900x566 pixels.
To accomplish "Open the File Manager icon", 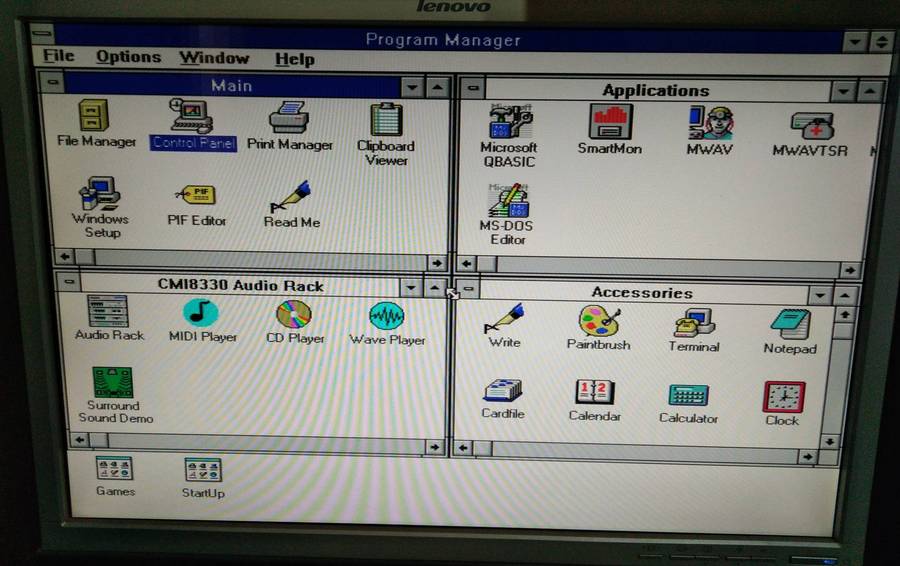I will 95,123.
